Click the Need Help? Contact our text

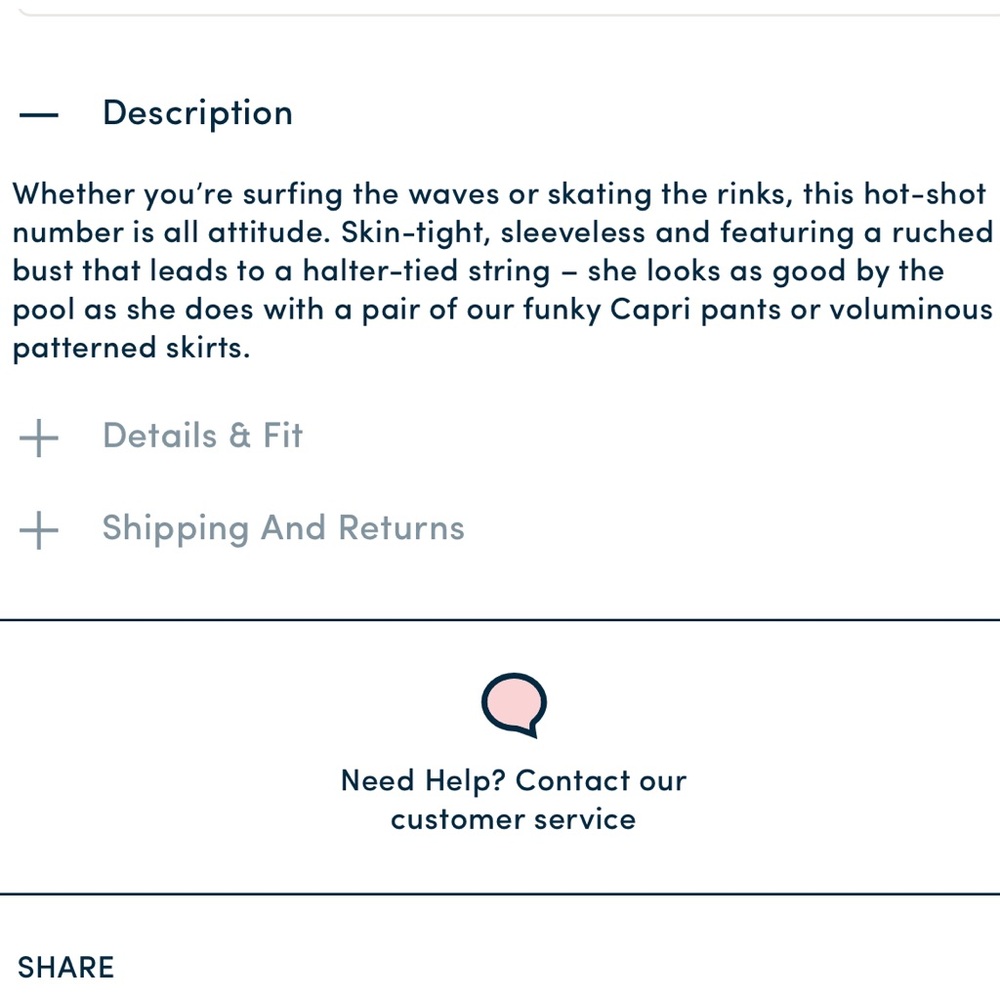pos(514,781)
